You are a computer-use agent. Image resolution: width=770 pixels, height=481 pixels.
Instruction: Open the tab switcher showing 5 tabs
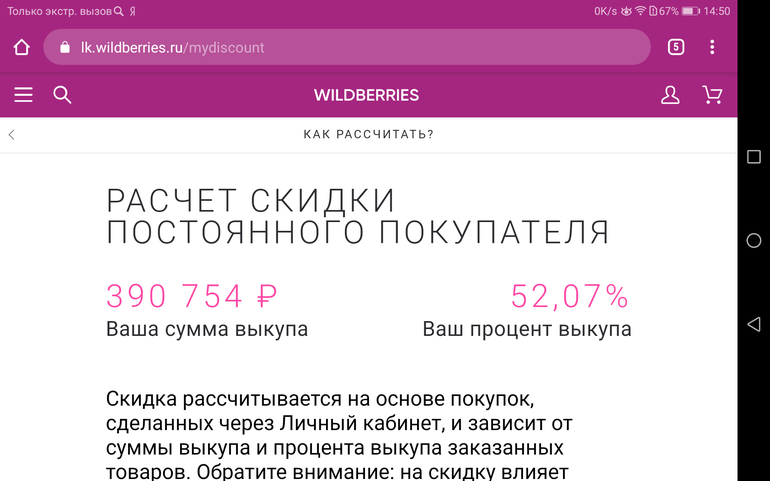pos(676,47)
